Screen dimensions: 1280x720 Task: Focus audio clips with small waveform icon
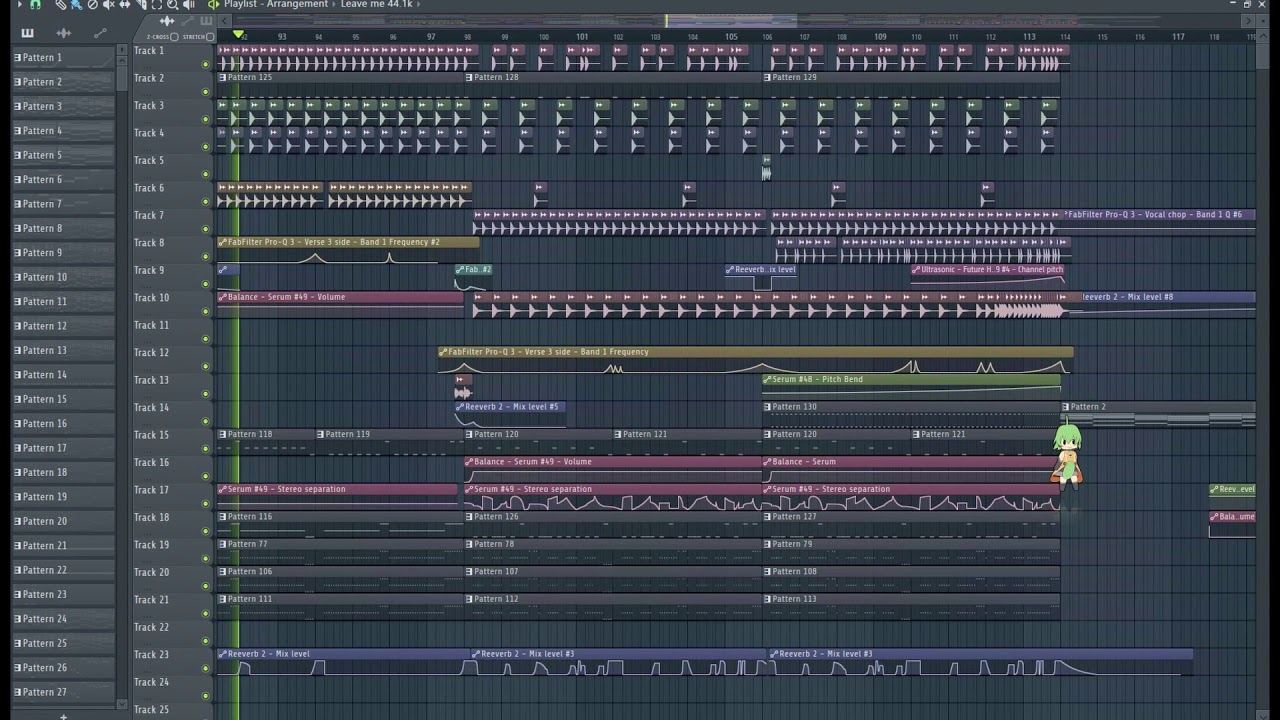(x=167, y=21)
